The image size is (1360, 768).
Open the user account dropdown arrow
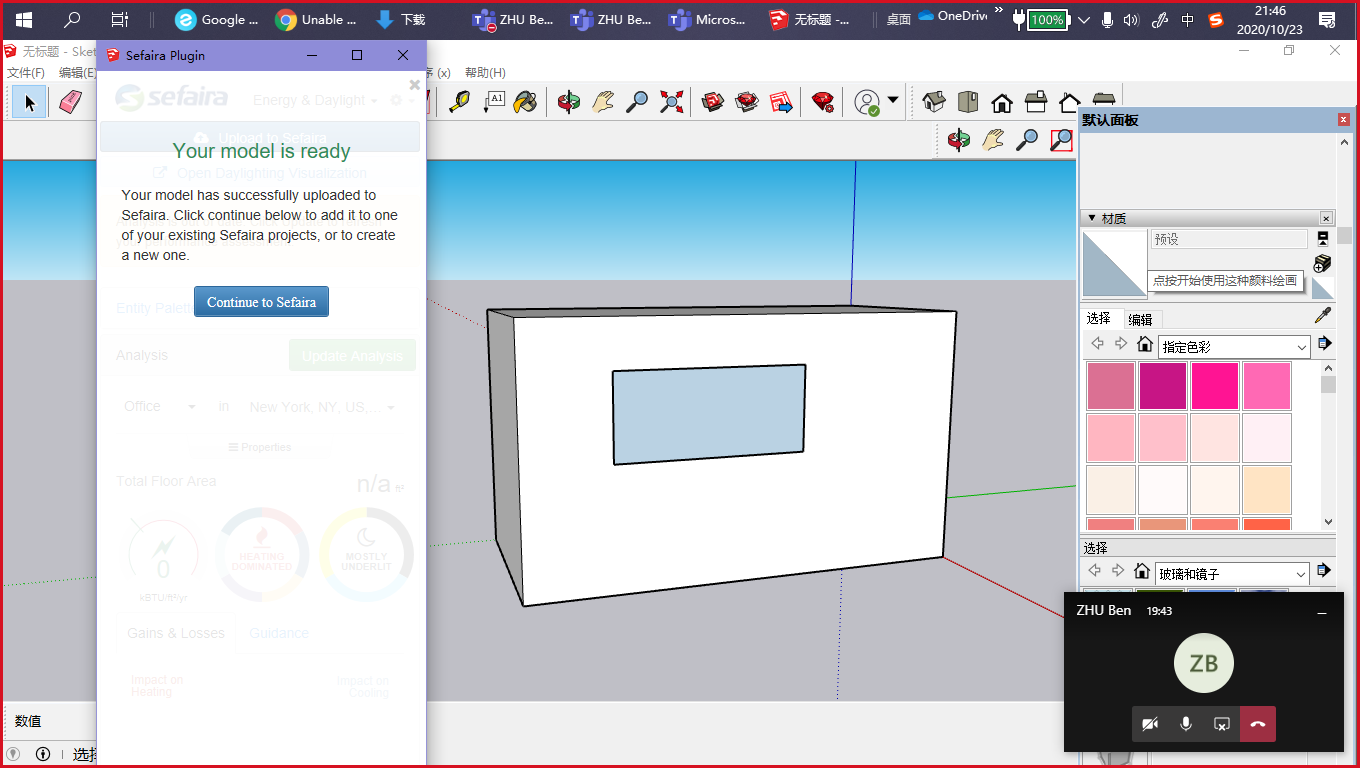pyautogui.click(x=892, y=100)
